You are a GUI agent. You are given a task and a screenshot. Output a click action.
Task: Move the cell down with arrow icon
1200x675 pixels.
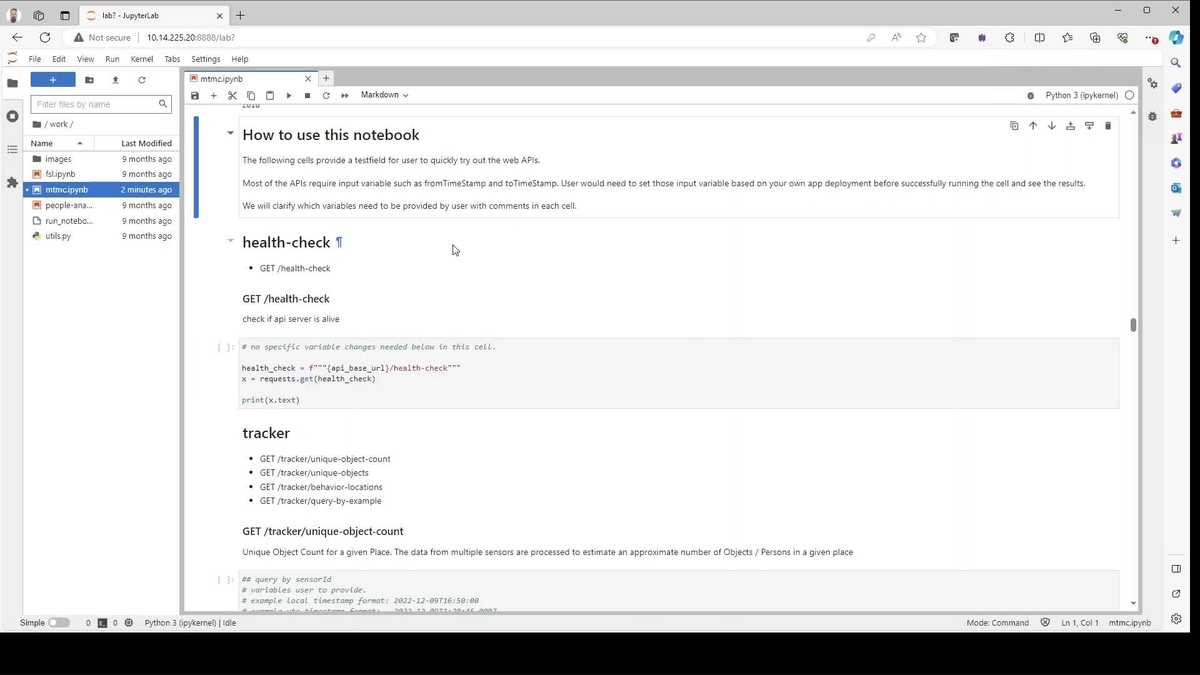(1052, 126)
